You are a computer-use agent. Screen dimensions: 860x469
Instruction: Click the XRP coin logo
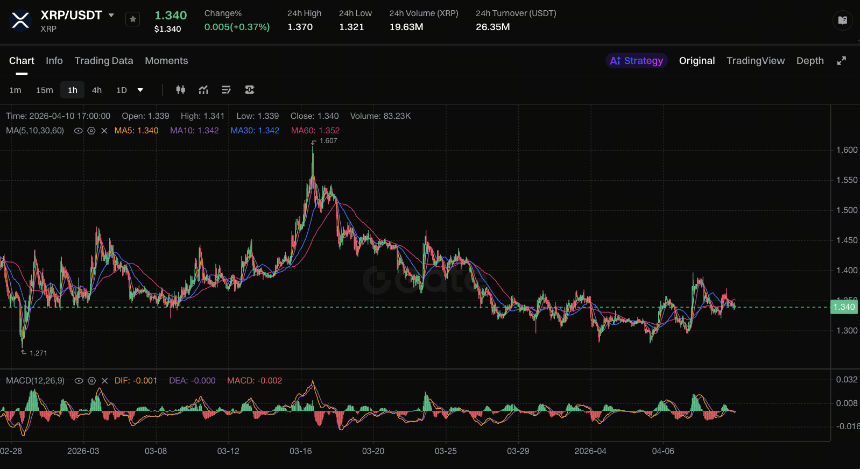[x=20, y=20]
